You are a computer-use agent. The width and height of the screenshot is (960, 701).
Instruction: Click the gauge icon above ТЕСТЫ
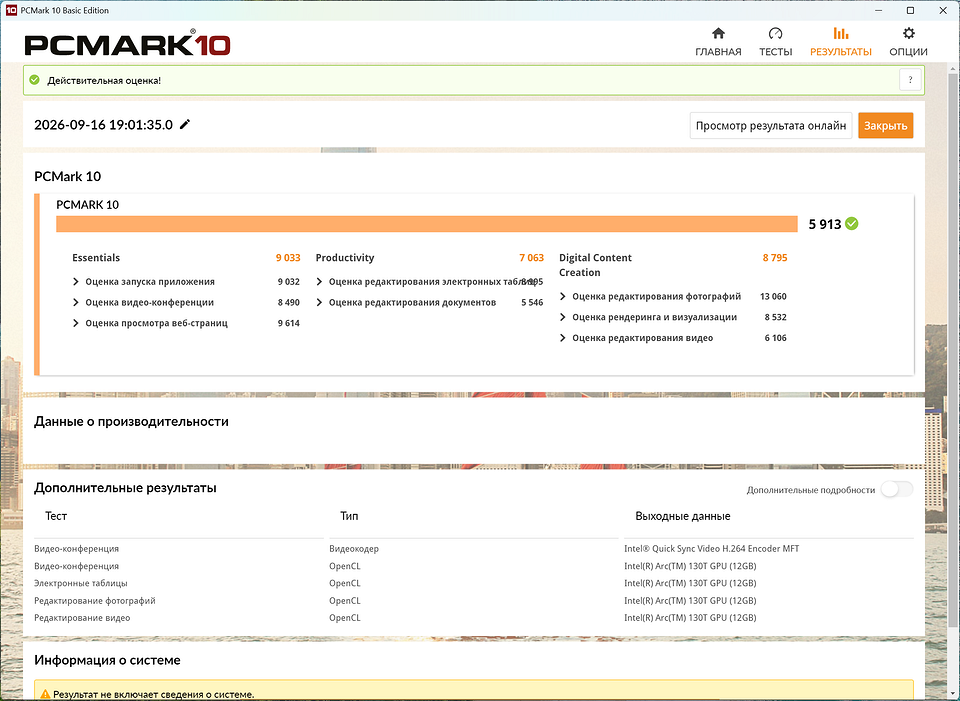(x=775, y=33)
